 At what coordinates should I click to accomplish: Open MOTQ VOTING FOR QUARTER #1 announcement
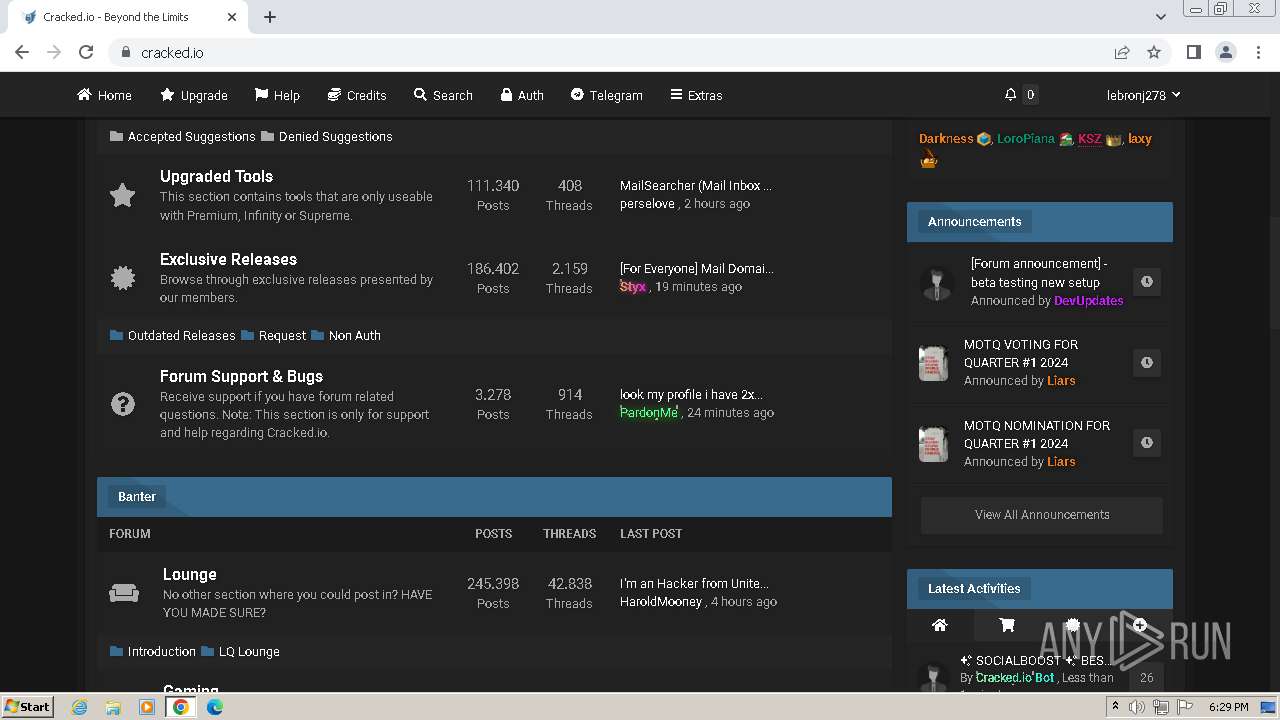(1020, 353)
